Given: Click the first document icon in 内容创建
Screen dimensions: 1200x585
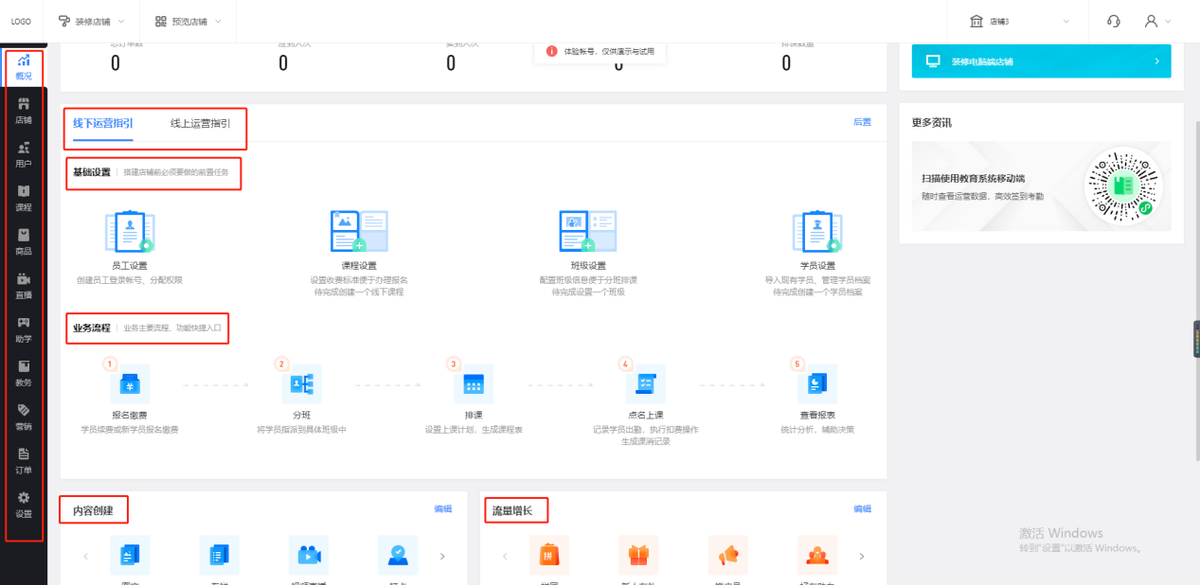Looking at the screenshot, I should pos(130,555).
